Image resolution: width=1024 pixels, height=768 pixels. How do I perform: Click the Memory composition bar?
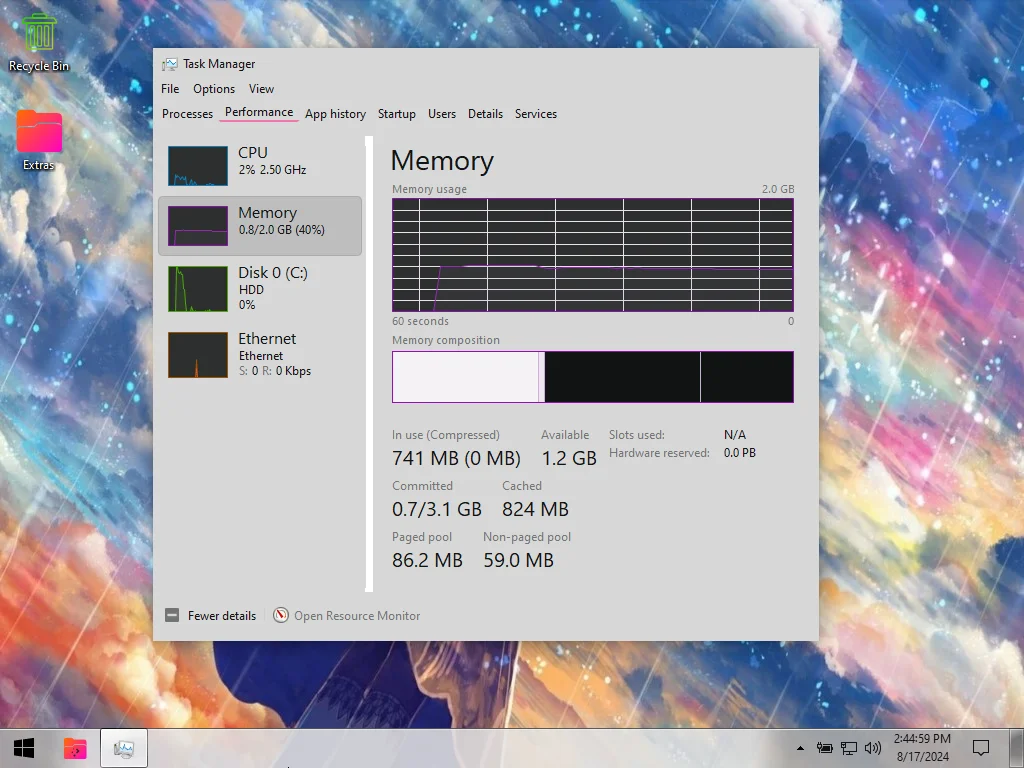[x=593, y=377]
